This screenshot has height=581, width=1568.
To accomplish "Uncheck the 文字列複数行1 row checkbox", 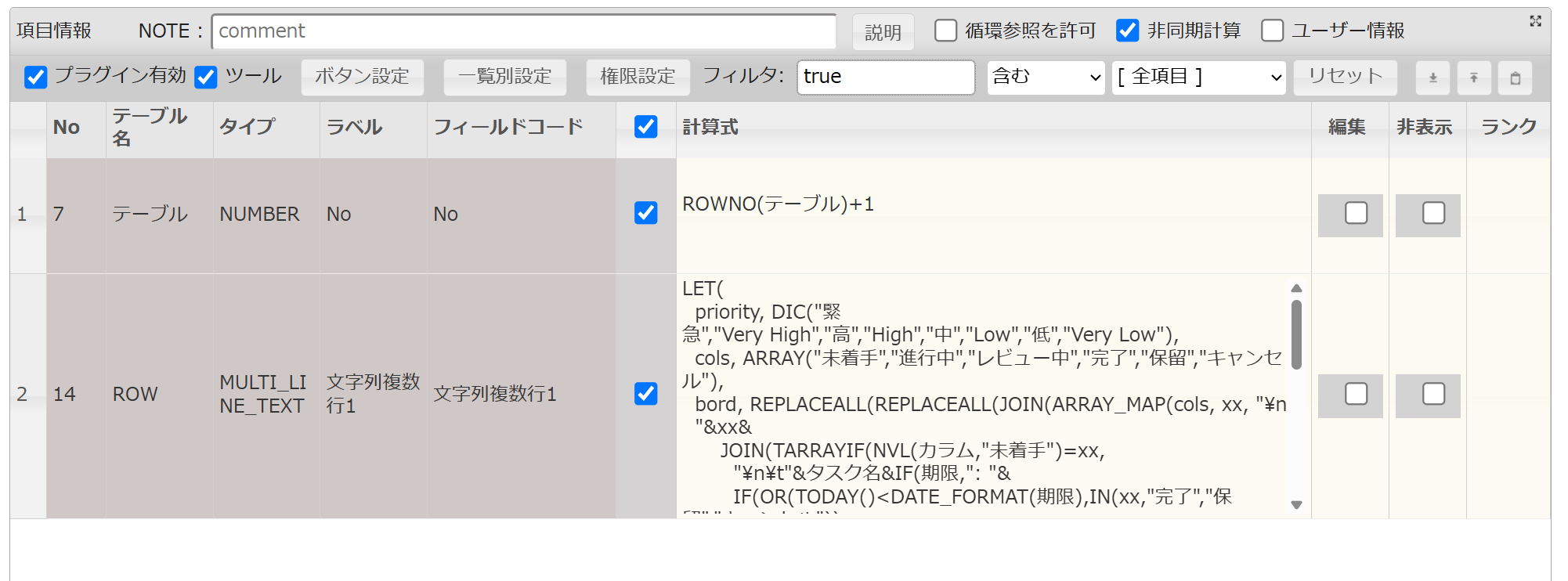I will pos(646,393).
